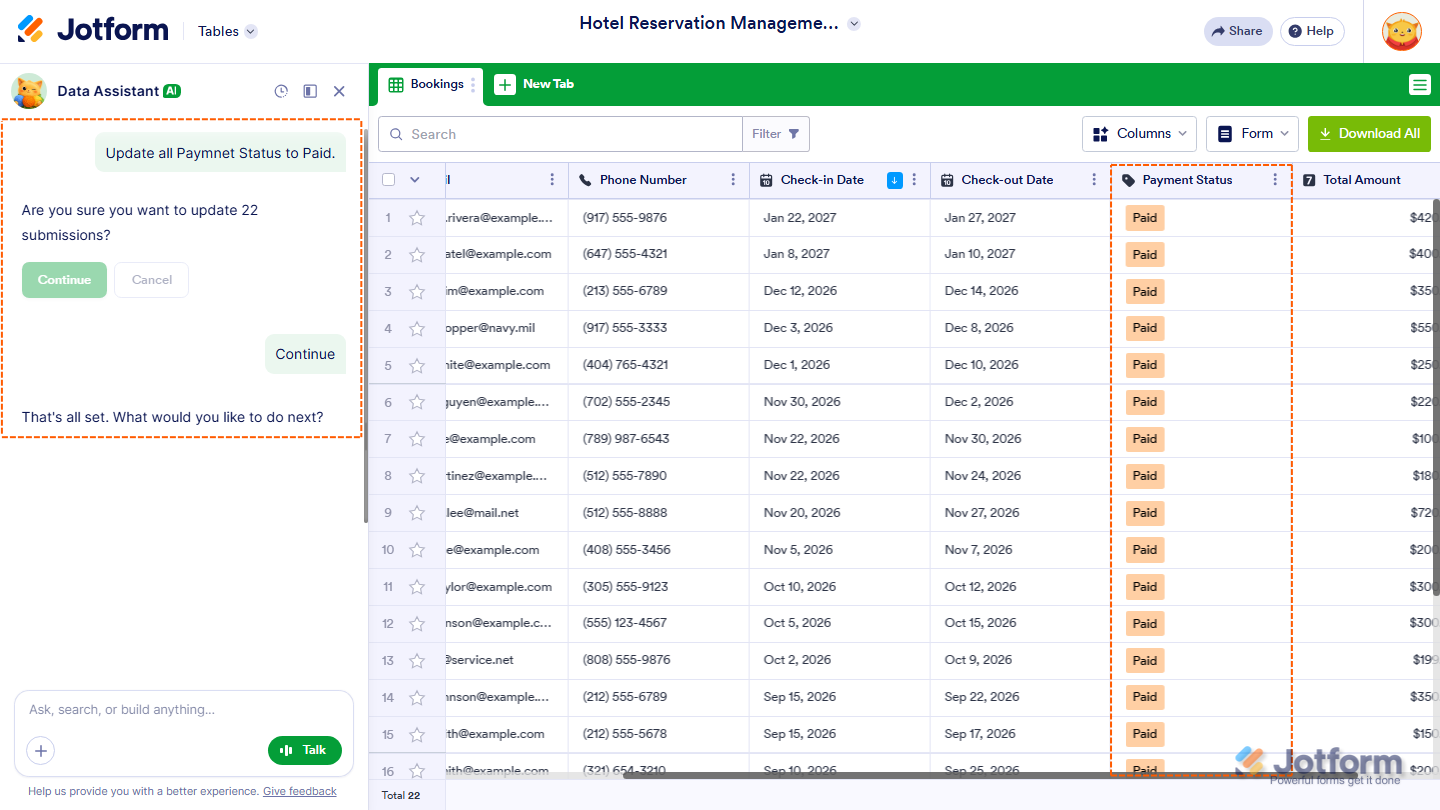Click Check-in Date sort arrow indicator
The width and height of the screenshot is (1440, 810).
pos(895,180)
